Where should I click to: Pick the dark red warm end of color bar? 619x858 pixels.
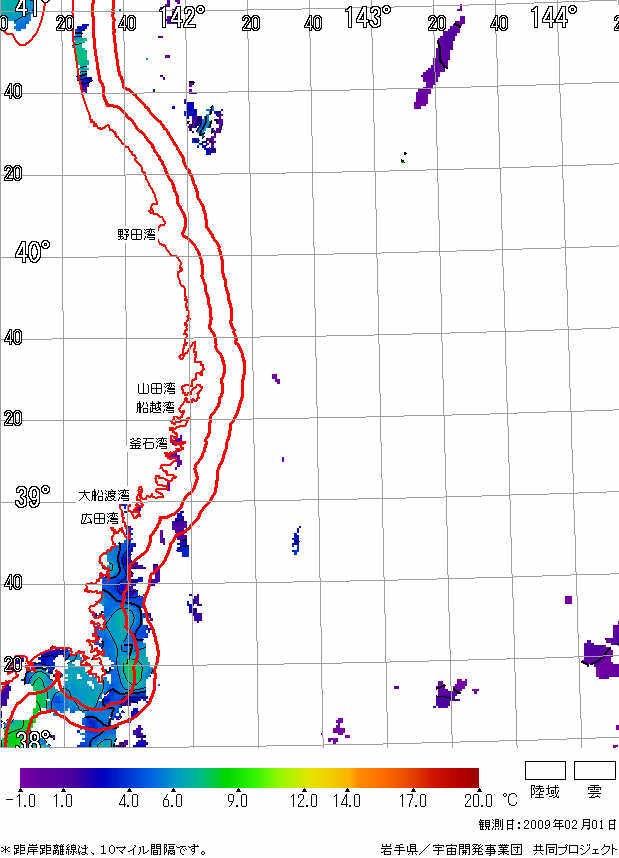click(465, 778)
